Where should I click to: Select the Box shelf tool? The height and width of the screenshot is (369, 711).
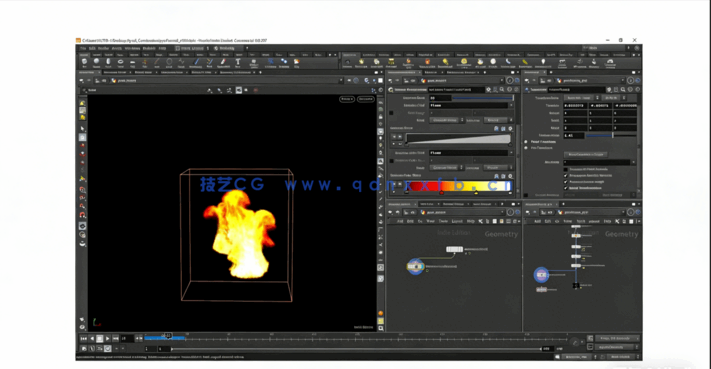coord(84,63)
